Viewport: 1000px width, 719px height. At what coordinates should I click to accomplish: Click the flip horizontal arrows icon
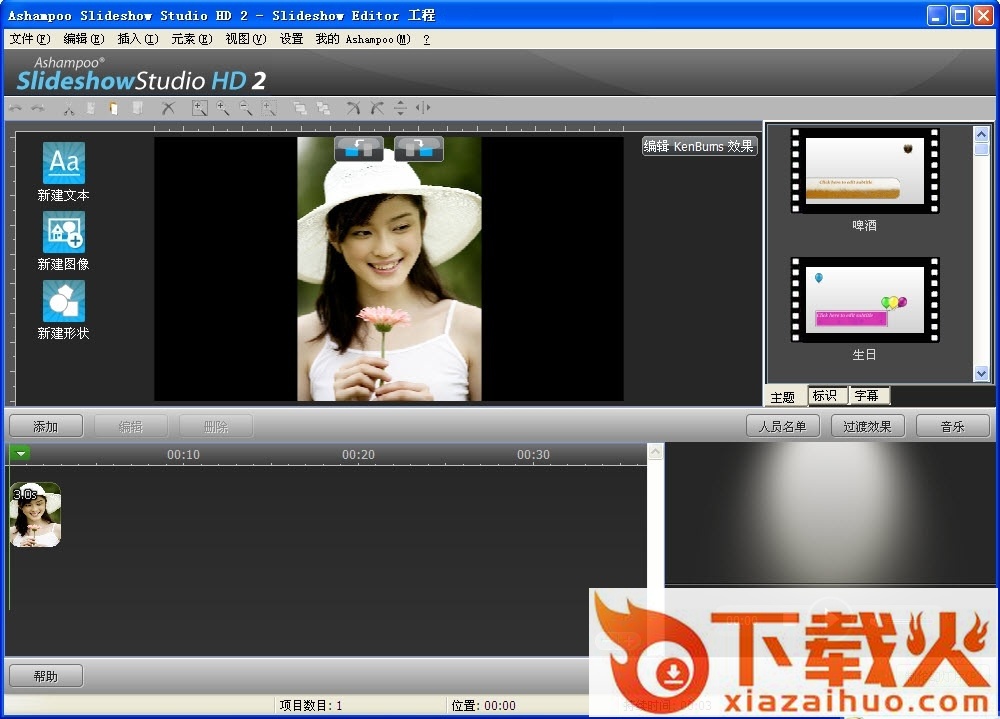click(423, 108)
